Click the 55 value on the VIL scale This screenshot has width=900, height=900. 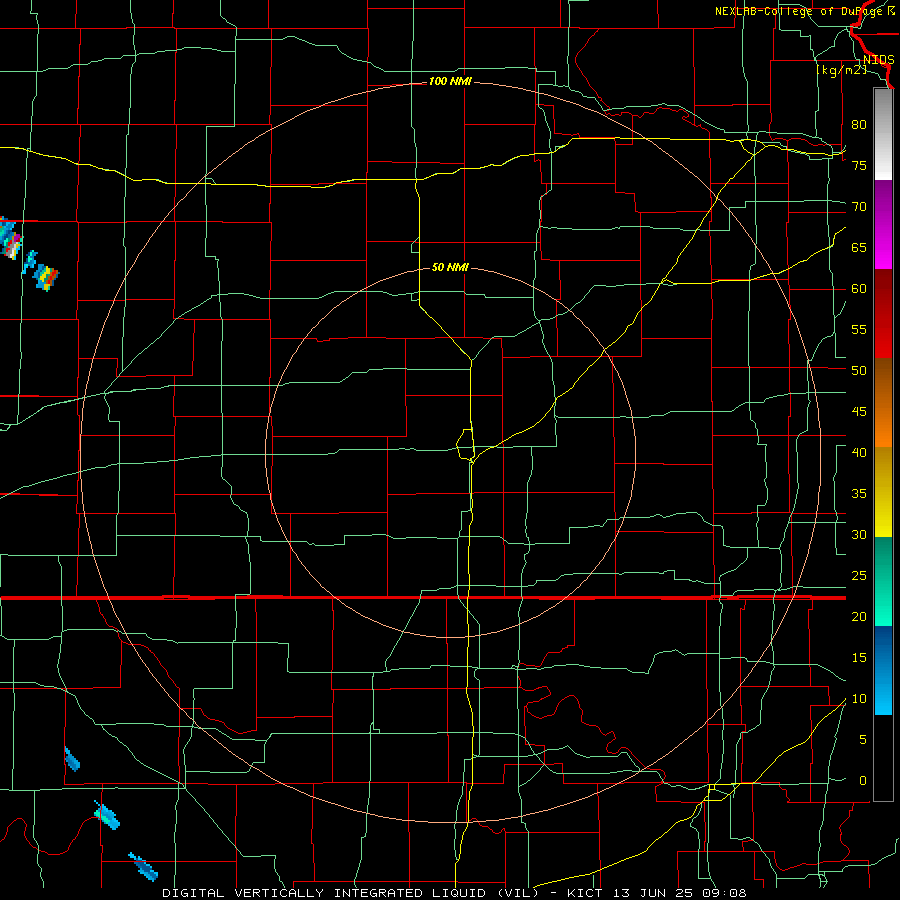point(859,329)
